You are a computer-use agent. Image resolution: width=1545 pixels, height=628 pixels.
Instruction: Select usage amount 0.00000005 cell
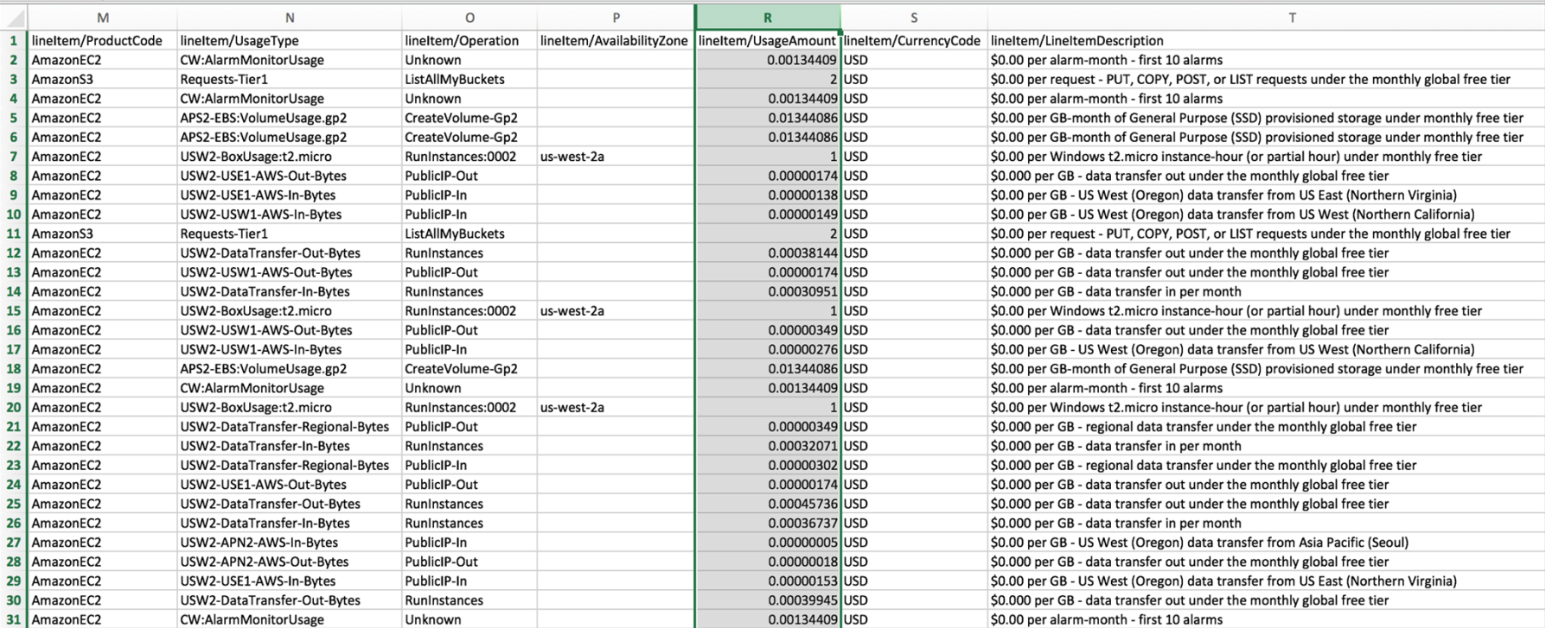(x=768, y=542)
